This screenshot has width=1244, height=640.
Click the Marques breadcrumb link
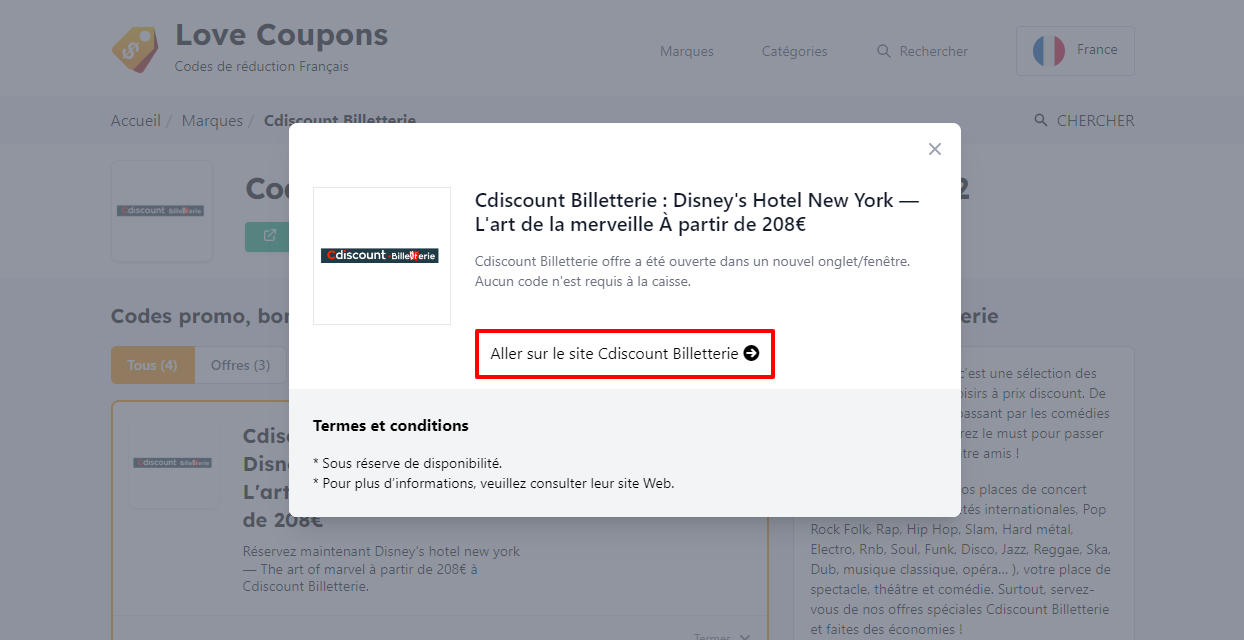tap(212, 121)
